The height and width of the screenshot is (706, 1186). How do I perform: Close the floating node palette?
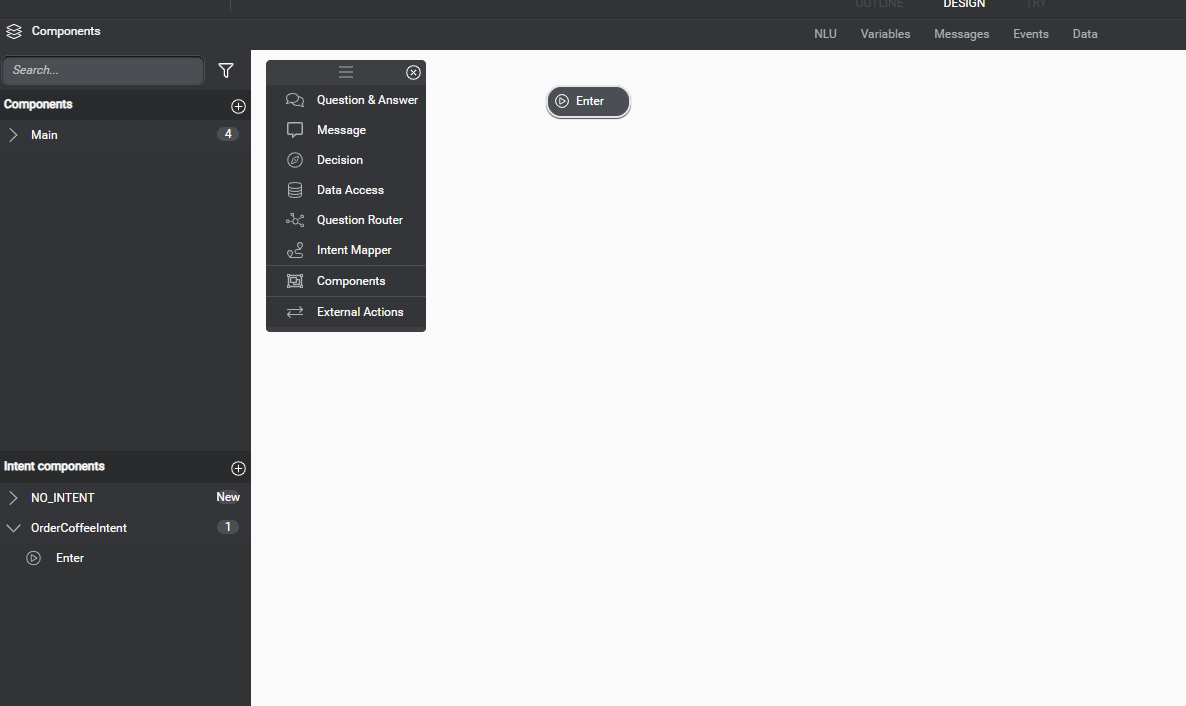[413, 72]
